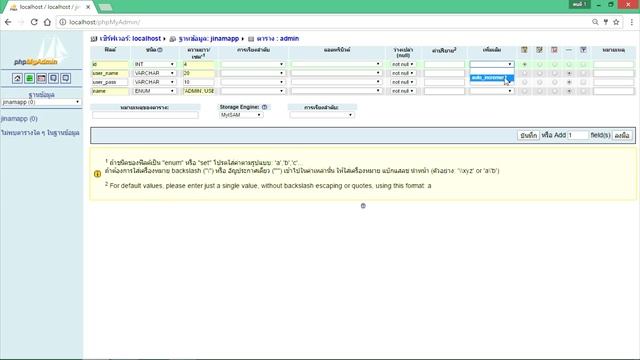
Task: Toggle fulltext checkbox for user_name row
Action: (583, 73)
